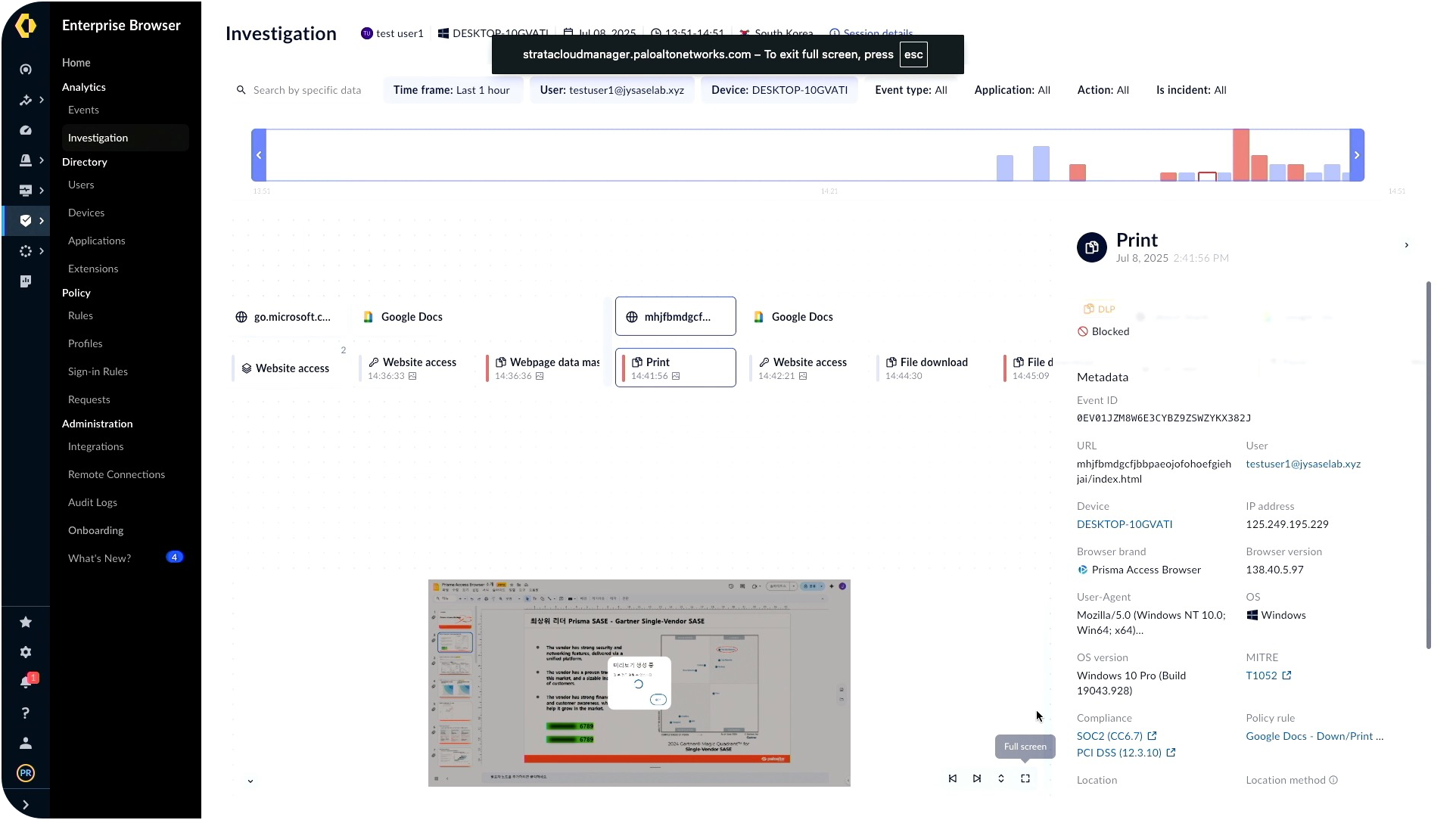Click the PR account avatar
The image size is (1456, 820).
(26, 773)
